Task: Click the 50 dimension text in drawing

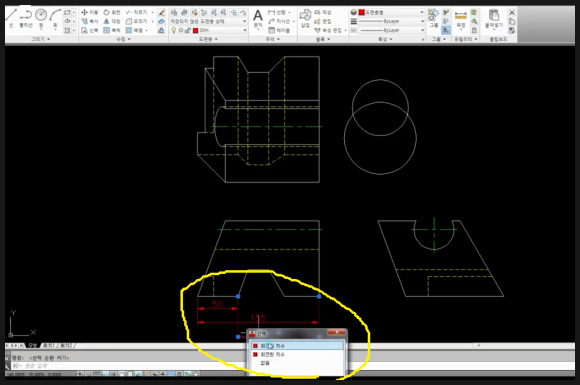Action: (x=218, y=304)
